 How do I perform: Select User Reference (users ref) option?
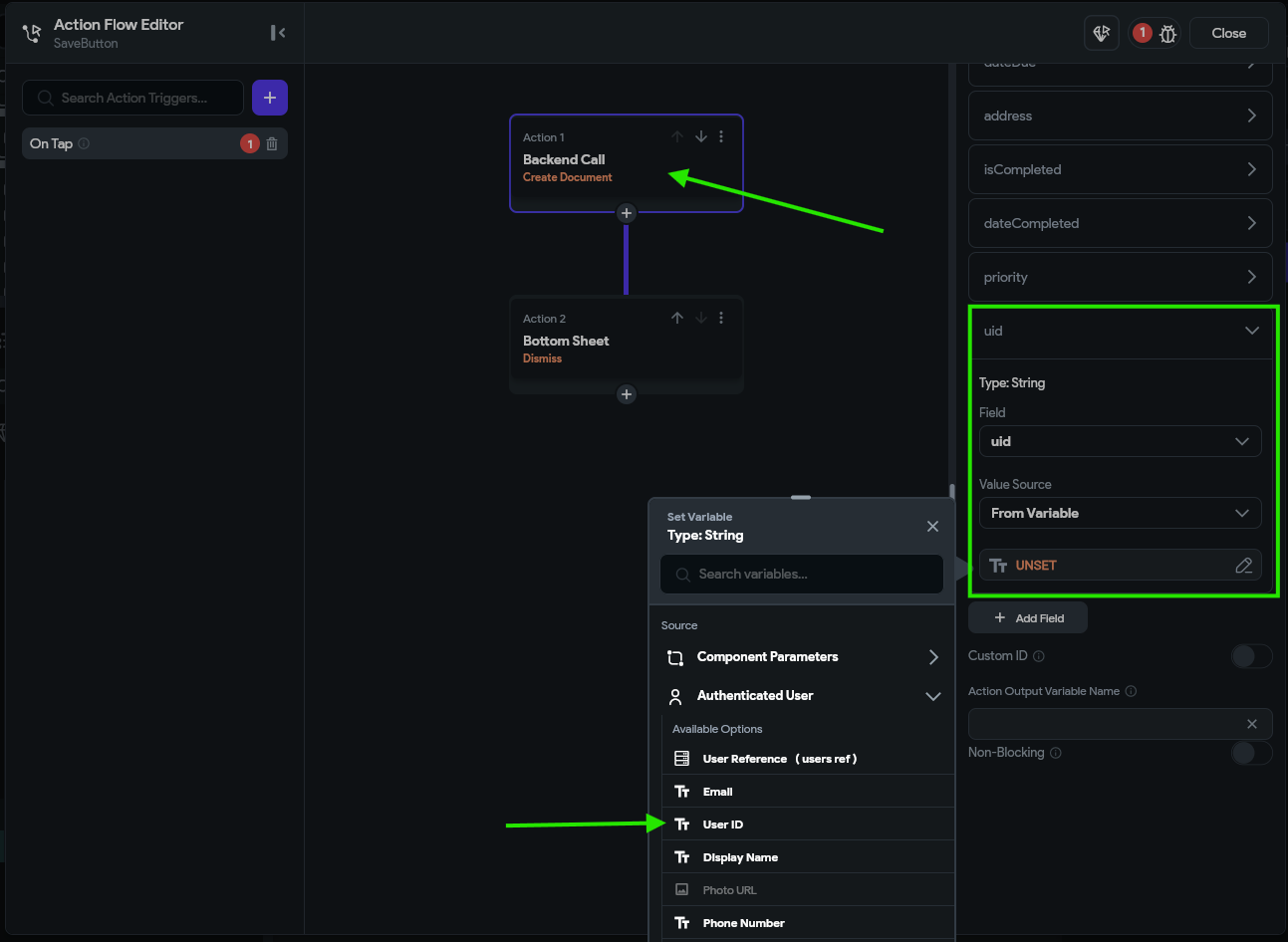pyautogui.click(x=808, y=759)
